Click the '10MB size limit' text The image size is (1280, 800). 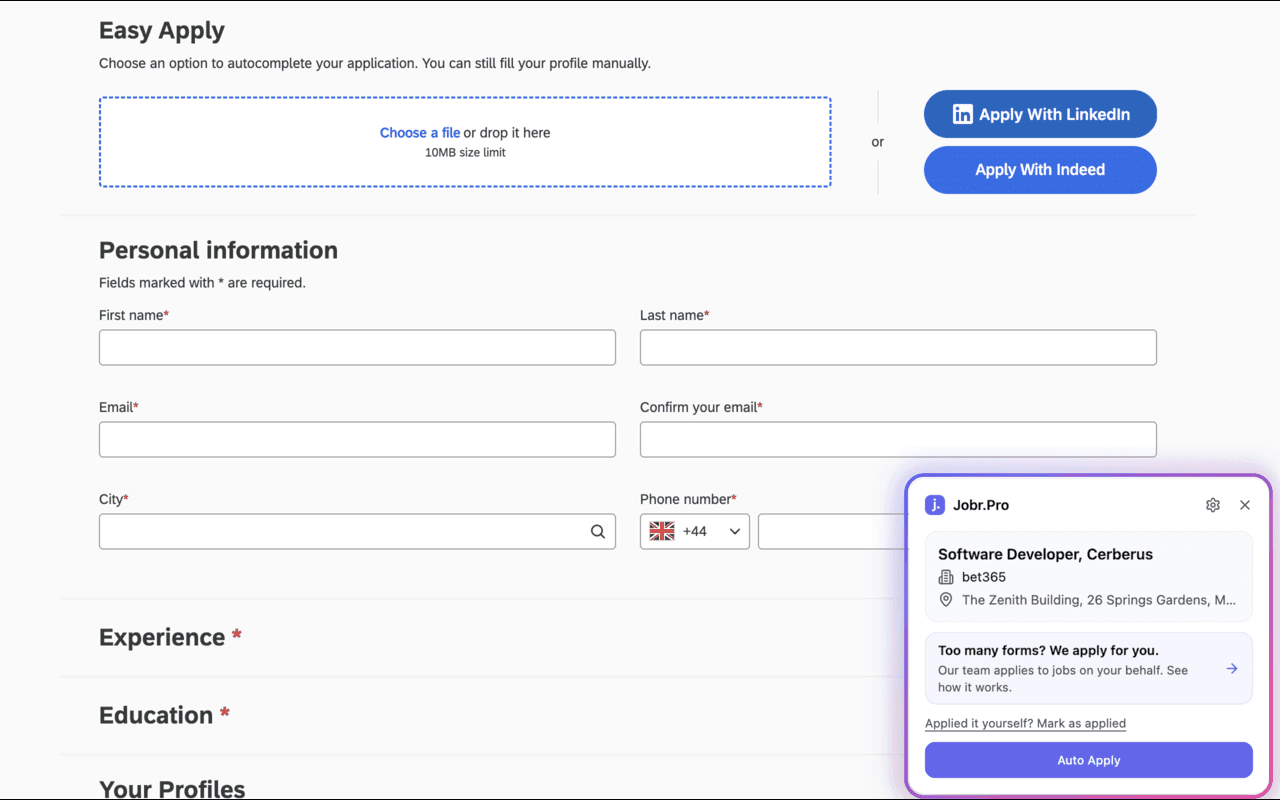[x=465, y=153]
